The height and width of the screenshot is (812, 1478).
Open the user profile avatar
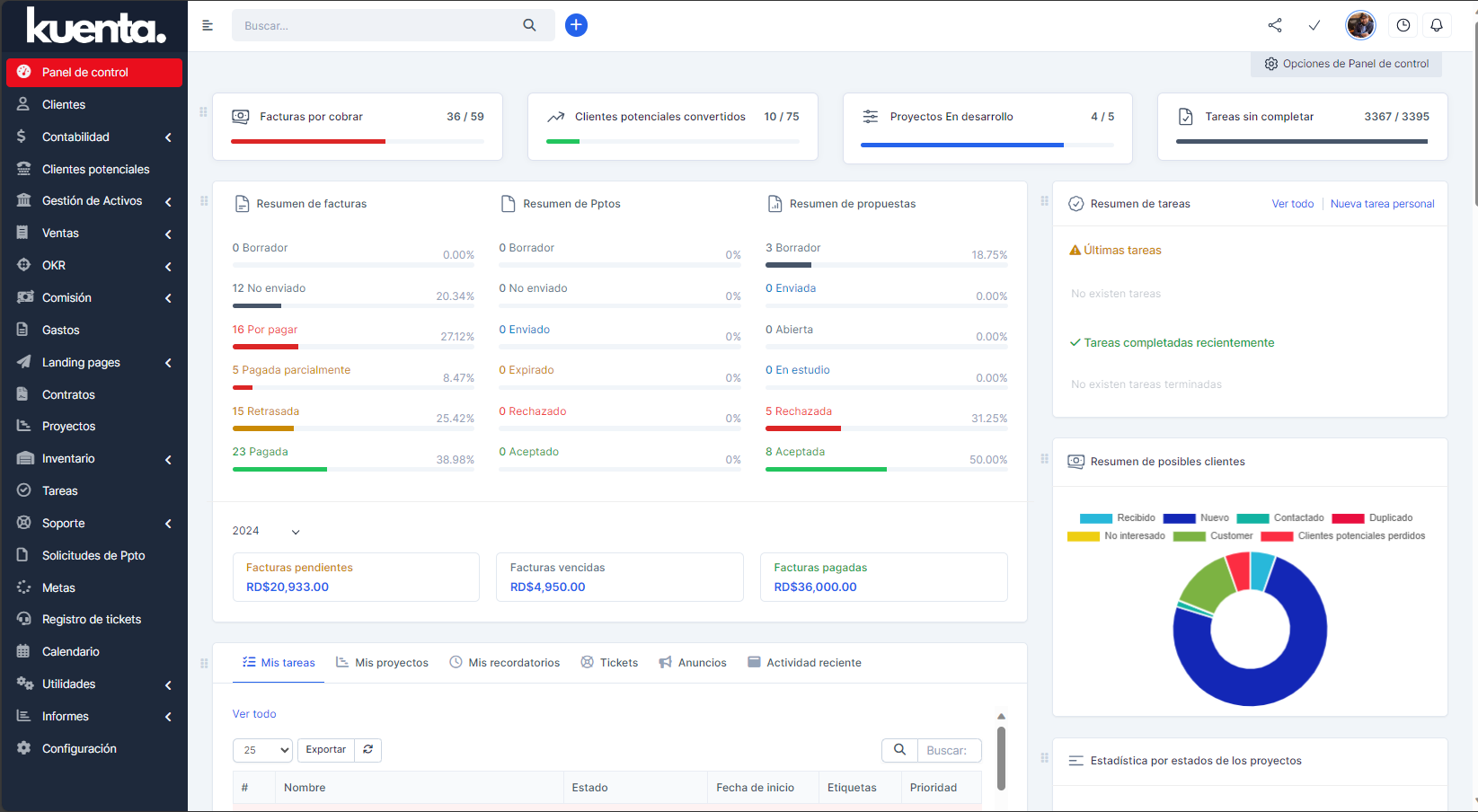coord(1359,25)
